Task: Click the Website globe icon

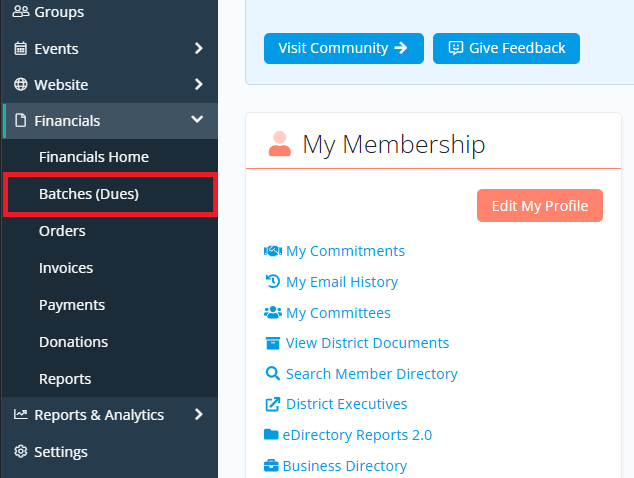Action: coord(21,84)
